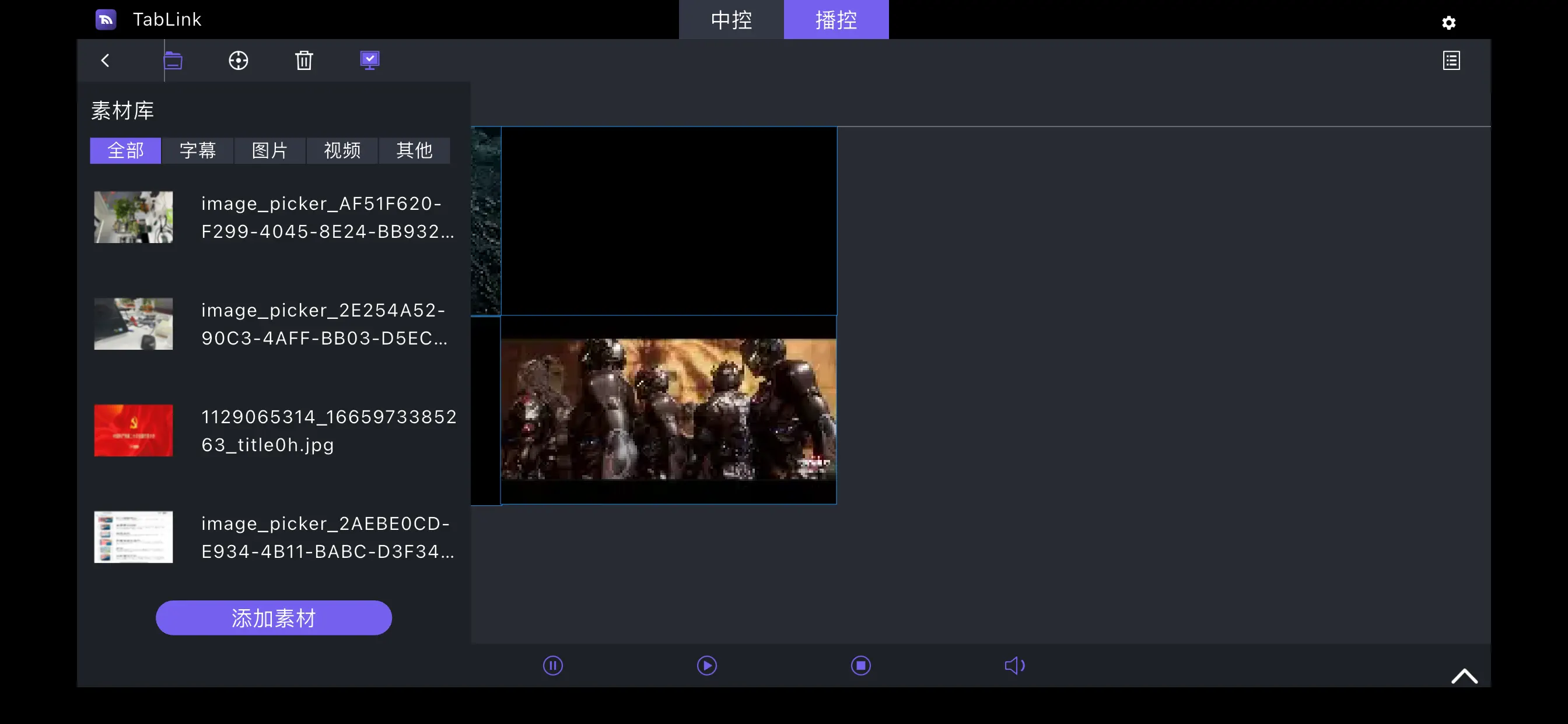Switch to the 播控 tab
The image size is (1568, 724).
[836, 19]
